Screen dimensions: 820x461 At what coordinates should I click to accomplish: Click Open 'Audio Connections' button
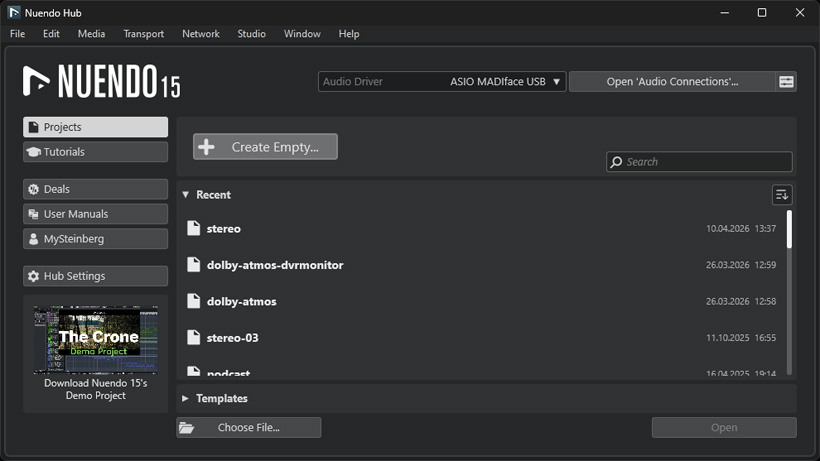point(672,82)
